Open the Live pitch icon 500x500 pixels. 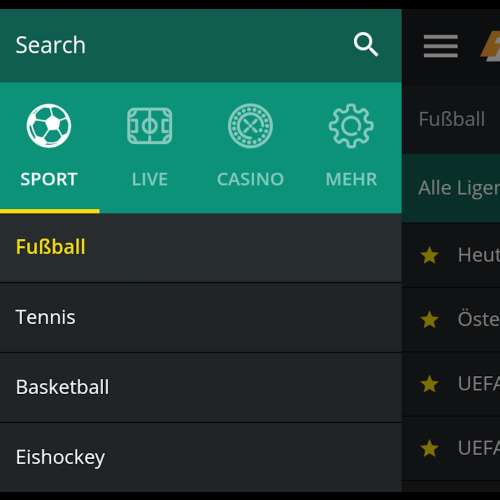(x=150, y=126)
